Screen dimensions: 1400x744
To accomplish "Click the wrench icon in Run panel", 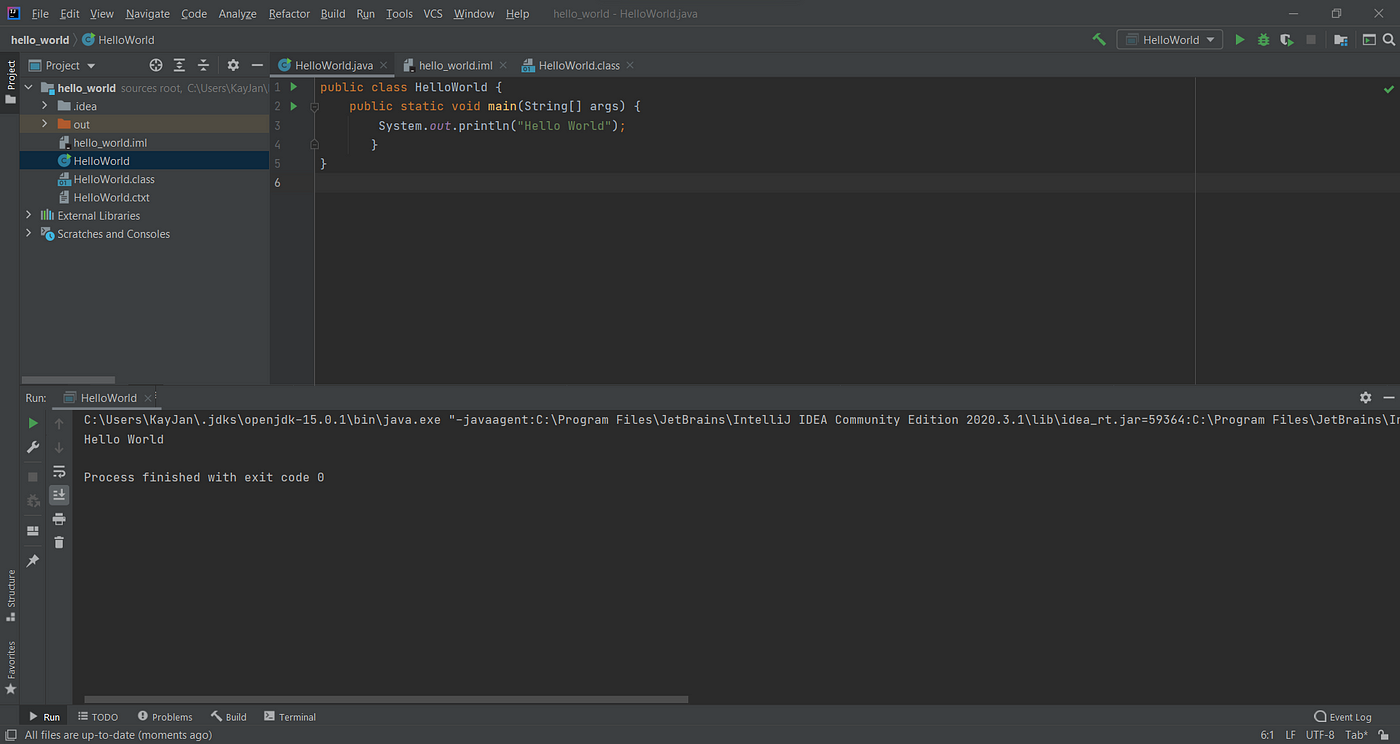I will 33,447.
